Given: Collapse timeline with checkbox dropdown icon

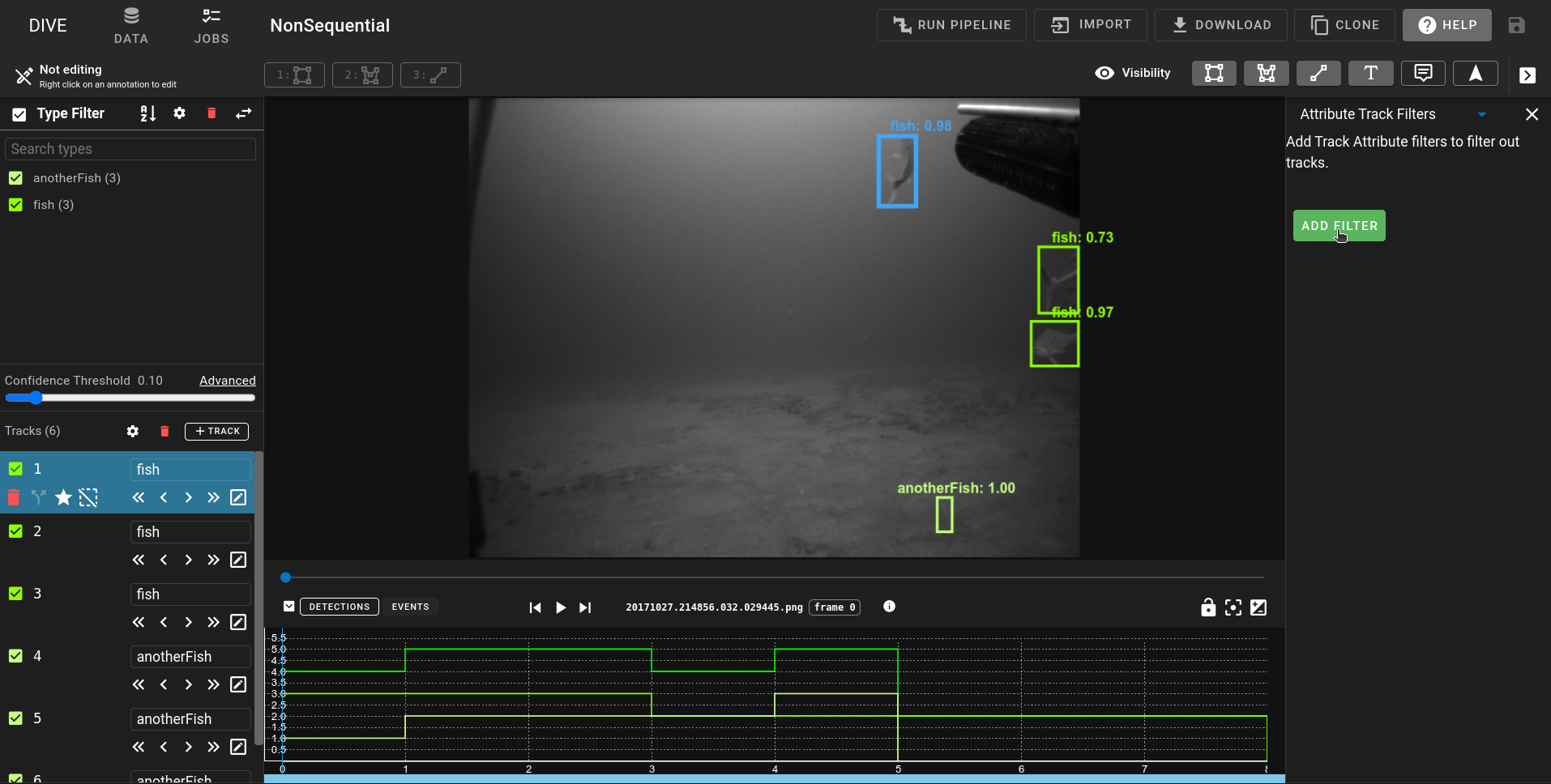Looking at the screenshot, I should [x=288, y=607].
